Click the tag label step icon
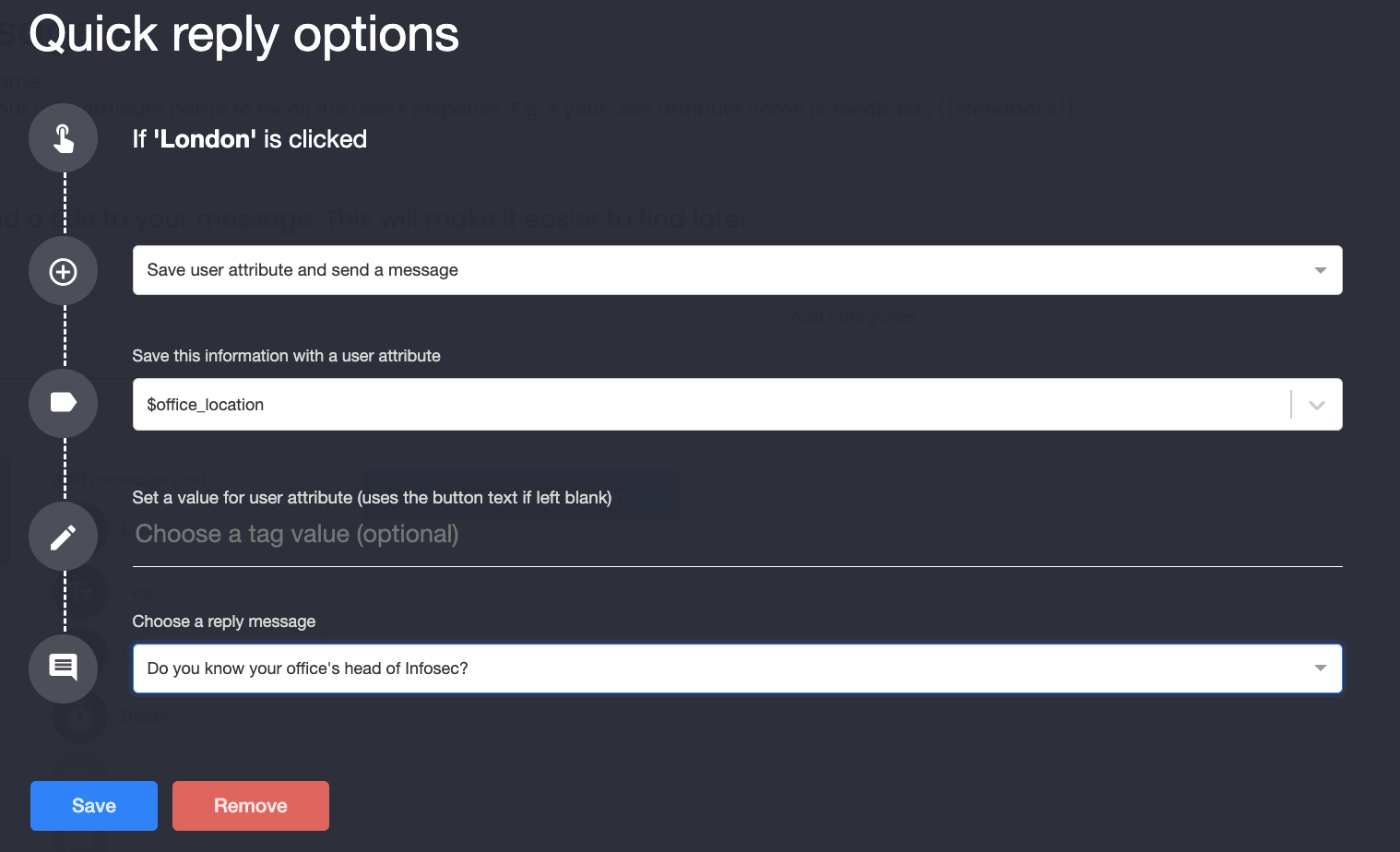Viewport: 1400px width, 852px height. pos(63,403)
